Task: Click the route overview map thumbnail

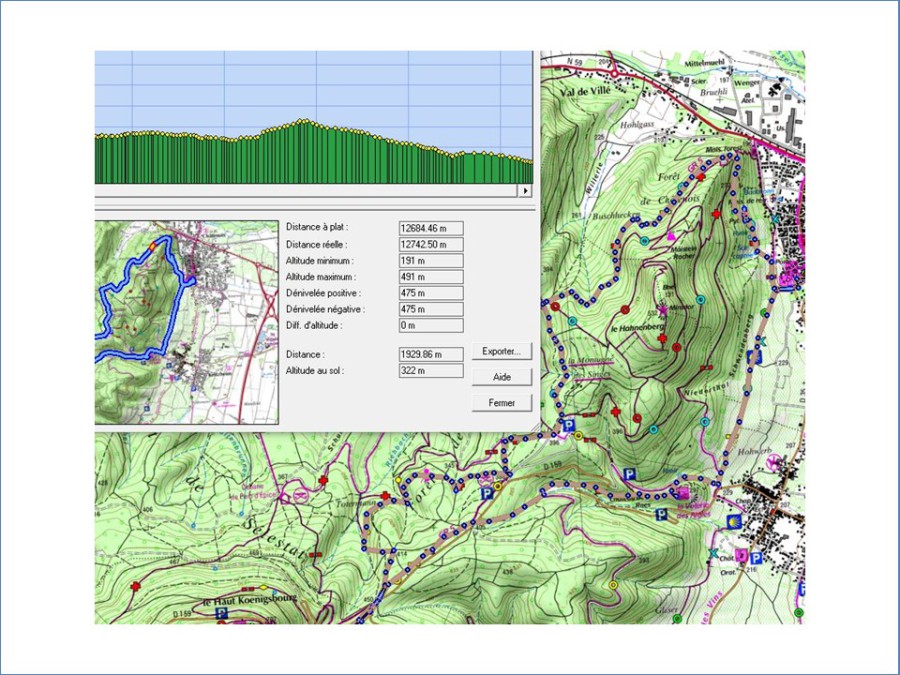Action: pyautogui.click(x=187, y=322)
